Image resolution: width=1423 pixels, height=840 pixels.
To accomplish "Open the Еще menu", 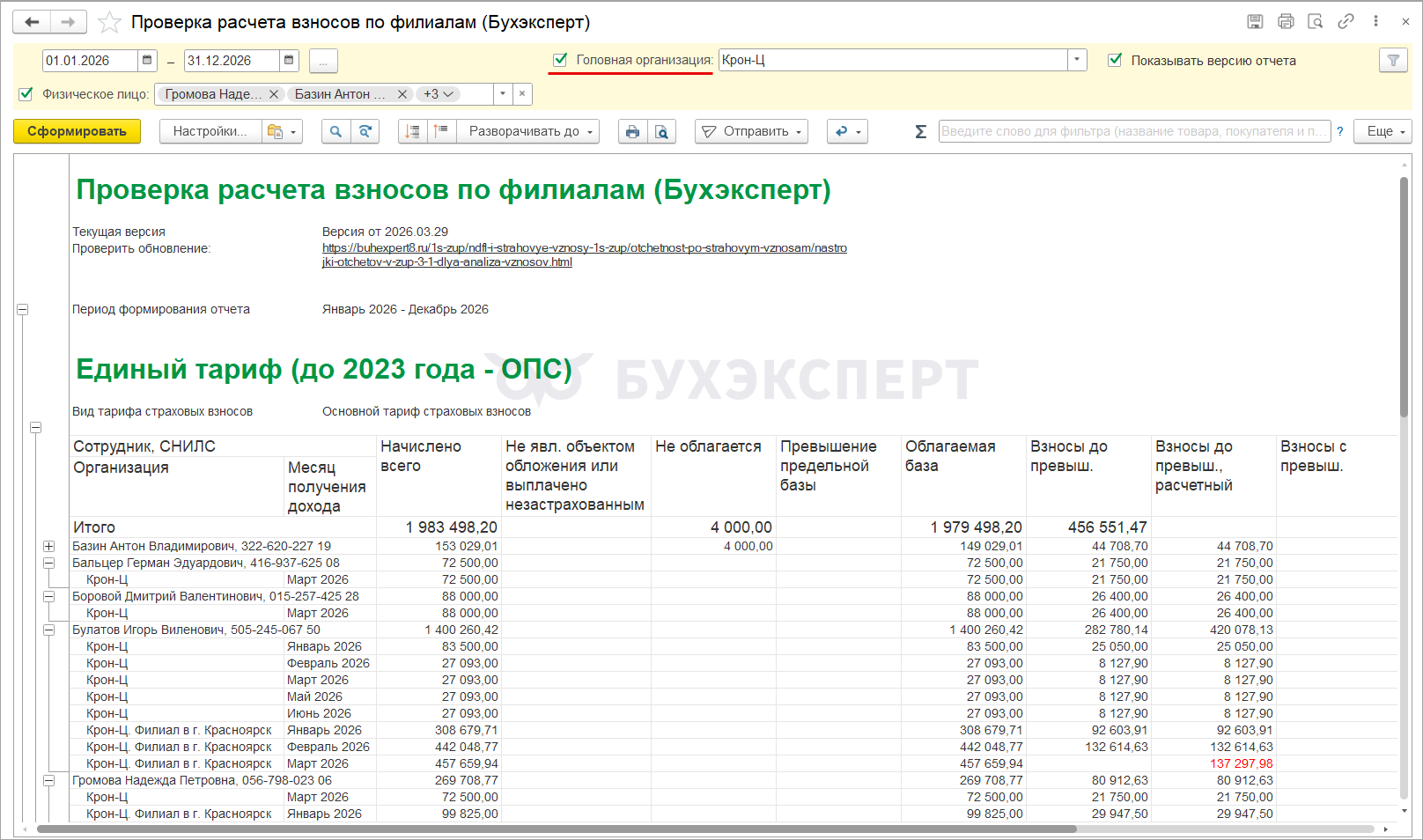I will (x=1382, y=131).
